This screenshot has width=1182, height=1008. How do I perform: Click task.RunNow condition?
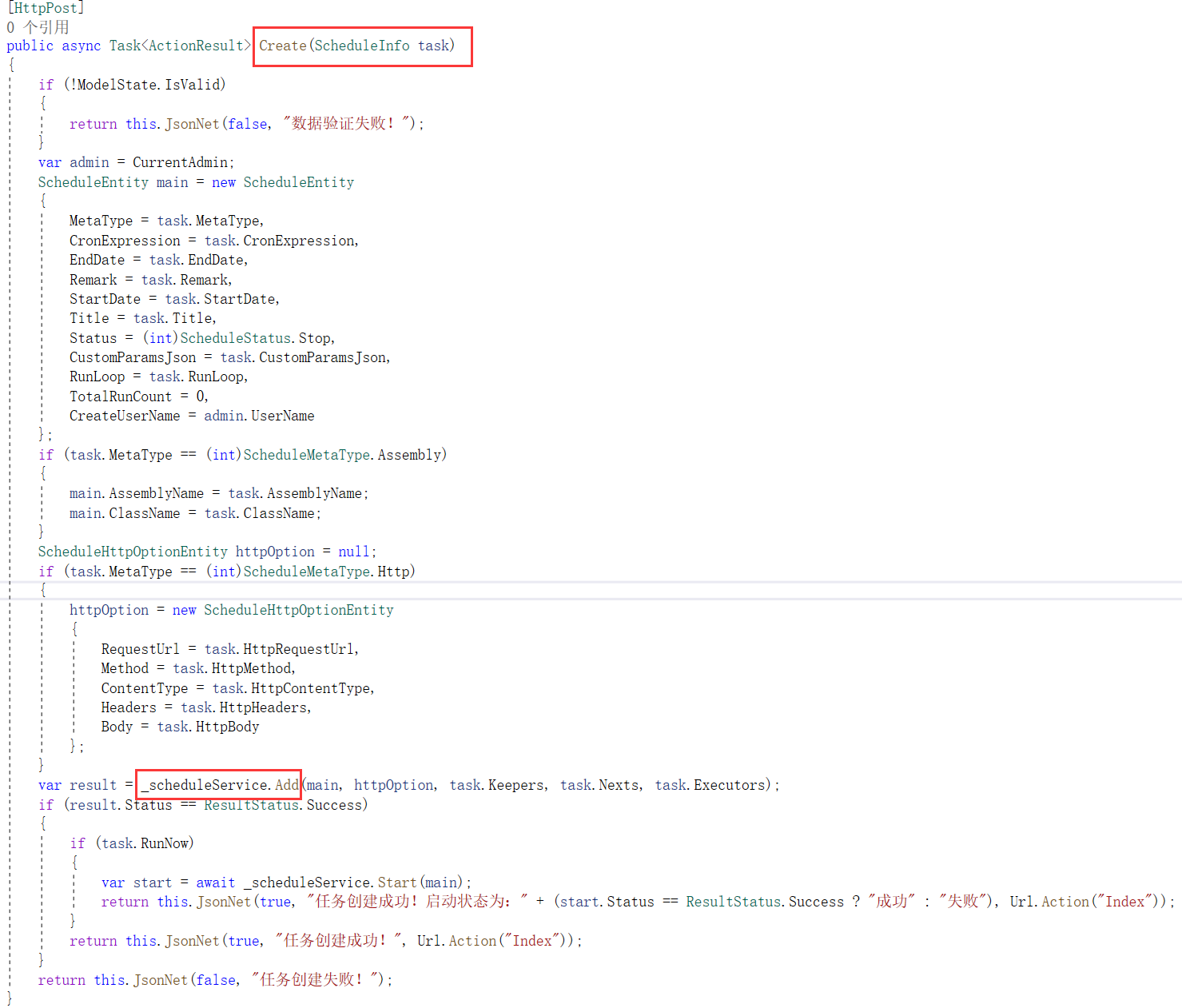coord(145,843)
